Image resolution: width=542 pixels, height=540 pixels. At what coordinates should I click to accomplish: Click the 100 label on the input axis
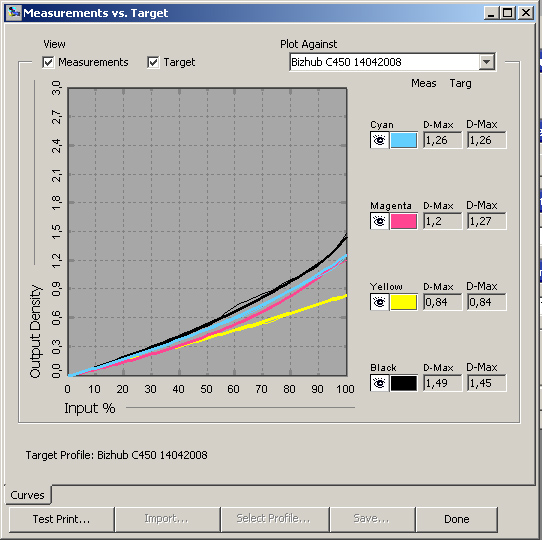(345, 389)
